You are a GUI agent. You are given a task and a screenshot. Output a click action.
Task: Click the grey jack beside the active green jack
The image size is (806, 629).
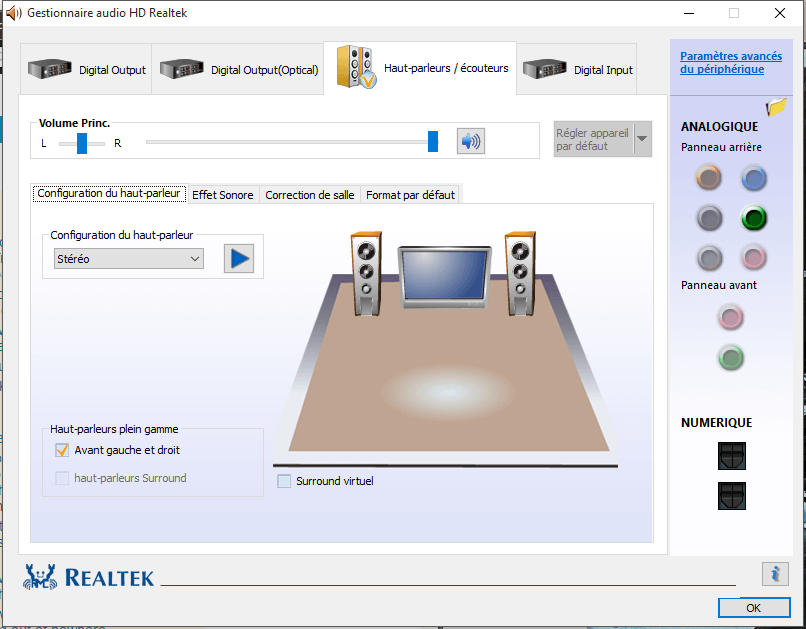tap(709, 218)
